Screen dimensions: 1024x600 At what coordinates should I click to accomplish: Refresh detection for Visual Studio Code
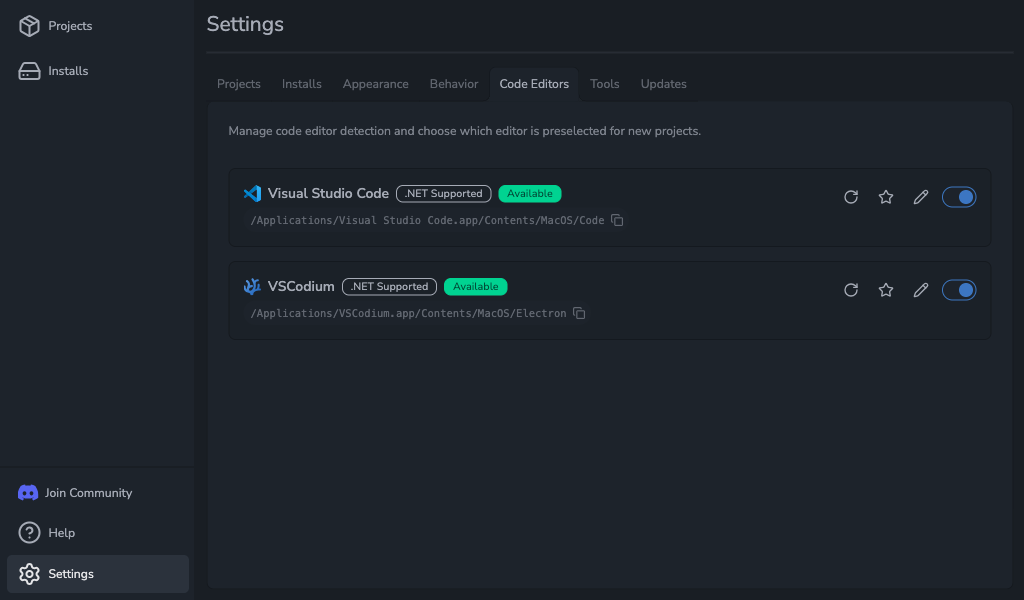[x=850, y=197]
